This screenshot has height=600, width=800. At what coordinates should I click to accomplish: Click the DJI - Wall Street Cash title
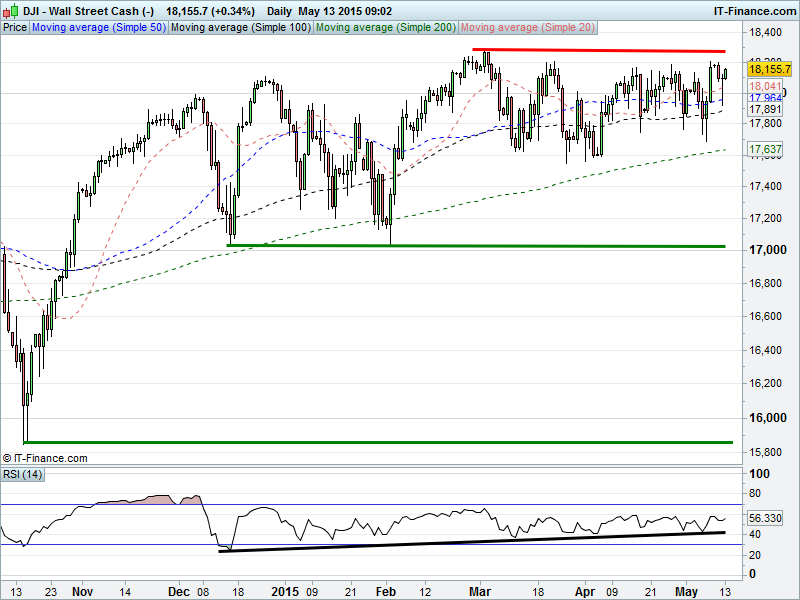85,10
